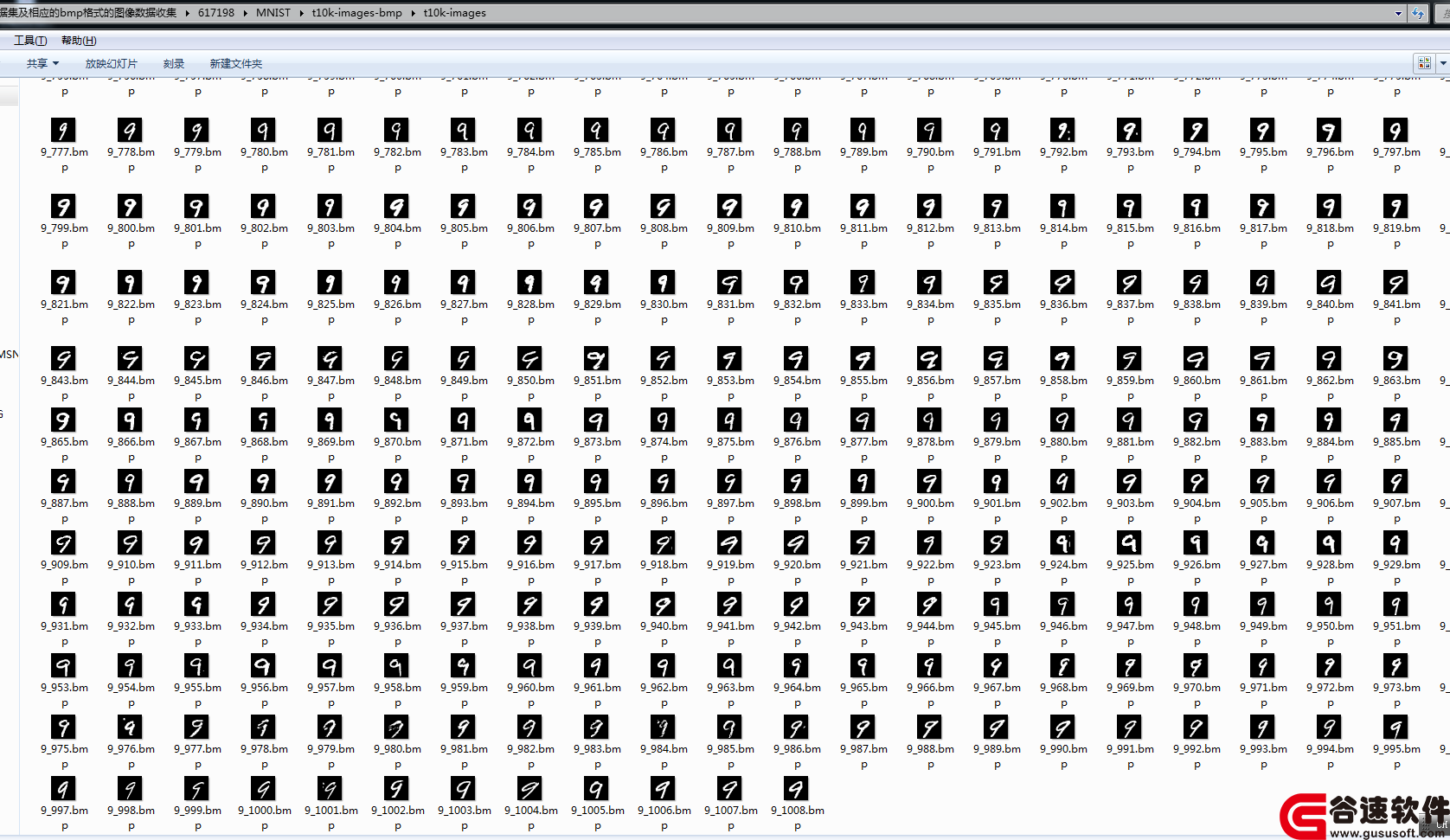The height and width of the screenshot is (840, 1450).
Task: Select the 9_856.bmp image file
Action: click(x=930, y=372)
